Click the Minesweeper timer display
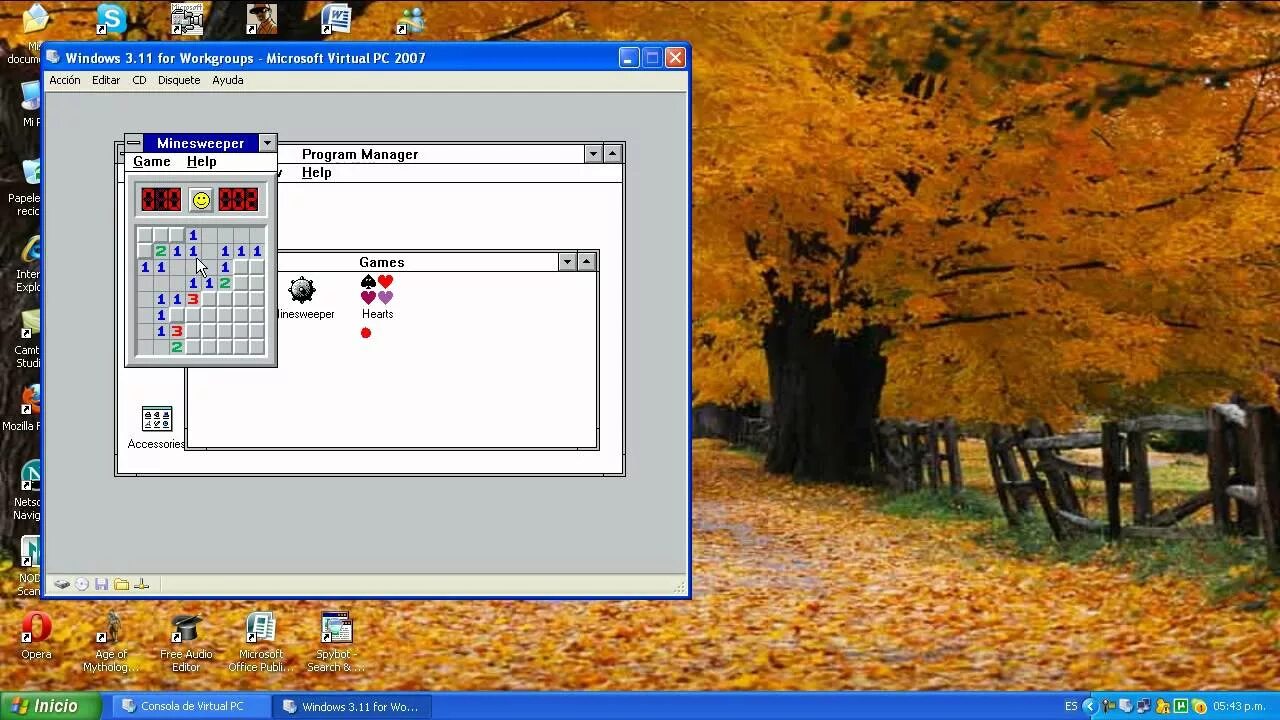The width and height of the screenshot is (1280, 720). pyautogui.click(x=238, y=200)
